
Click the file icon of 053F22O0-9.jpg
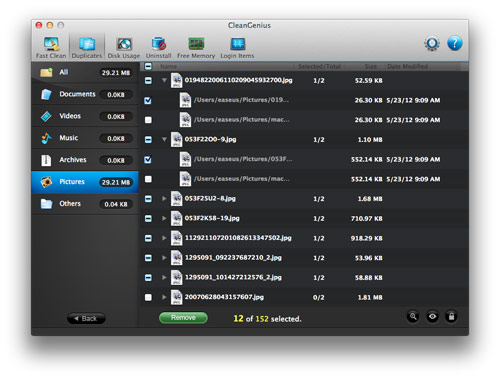point(176,139)
